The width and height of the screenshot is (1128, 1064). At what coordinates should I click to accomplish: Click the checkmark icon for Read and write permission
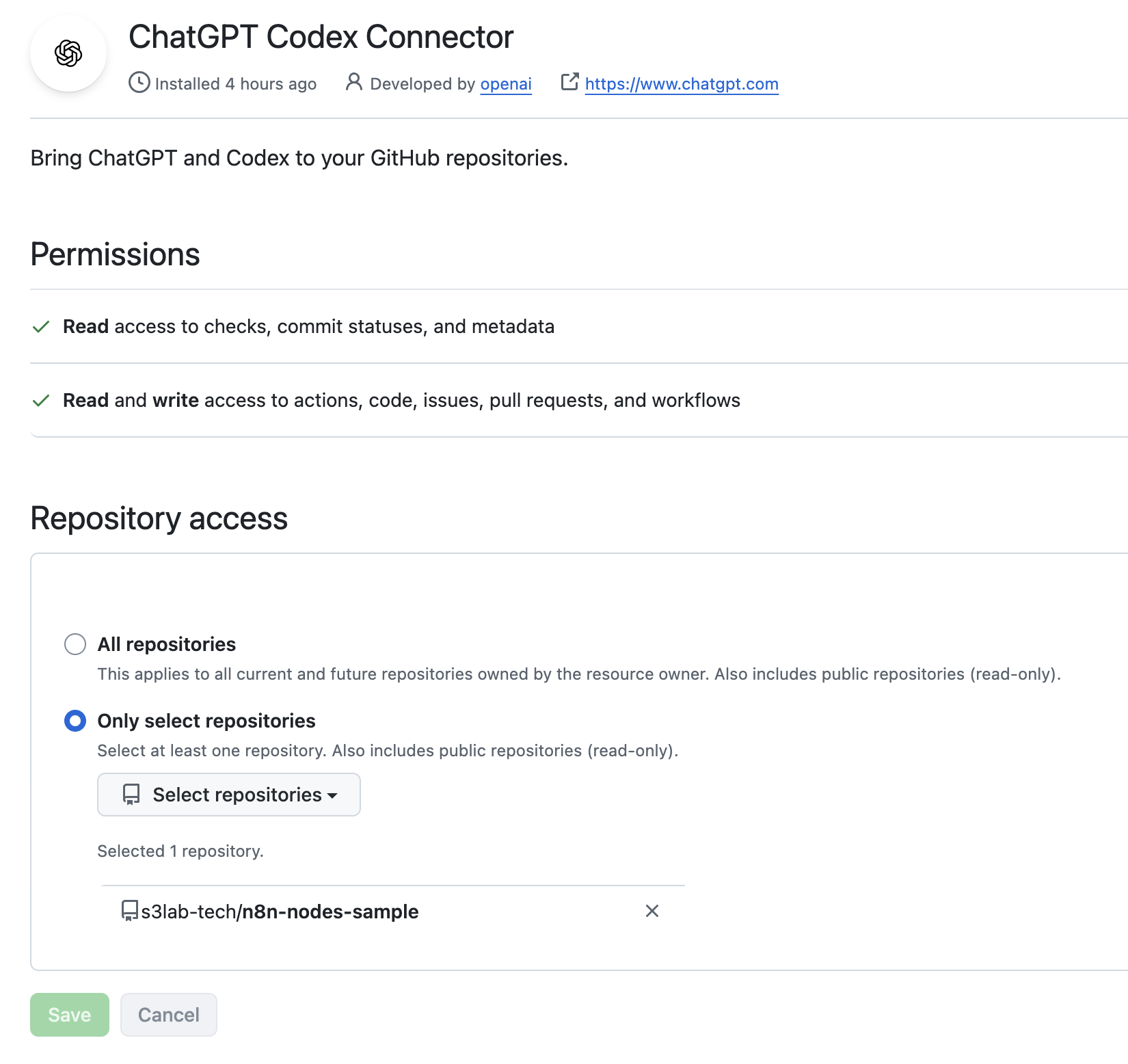[x=41, y=401]
